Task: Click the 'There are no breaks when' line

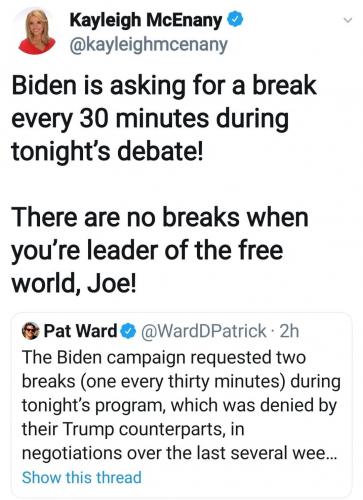Action: pyautogui.click(x=160, y=217)
